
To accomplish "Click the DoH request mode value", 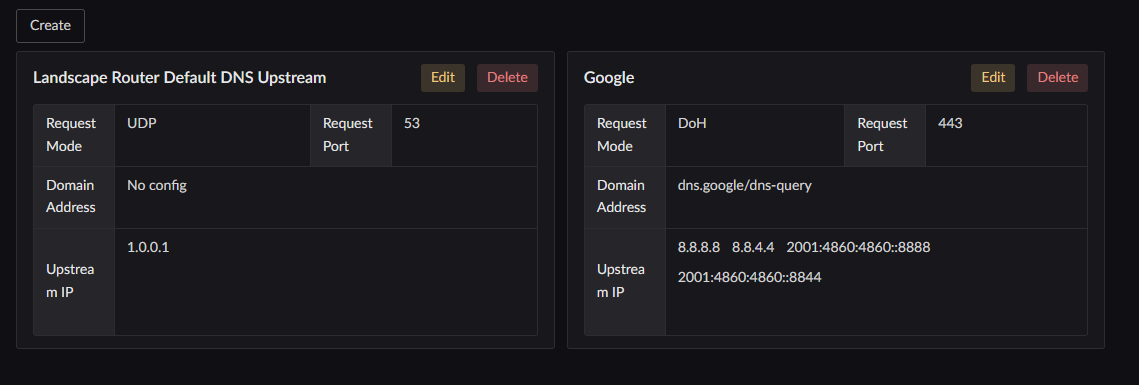I will (x=692, y=123).
